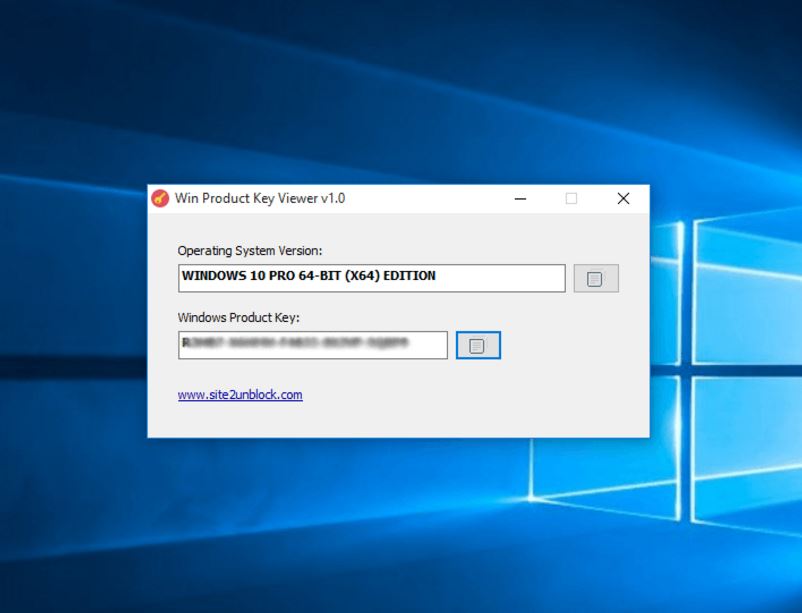Click the copy icon beside Windows Product Key
This screenshot has height=613, width=802.
[478, 345]
